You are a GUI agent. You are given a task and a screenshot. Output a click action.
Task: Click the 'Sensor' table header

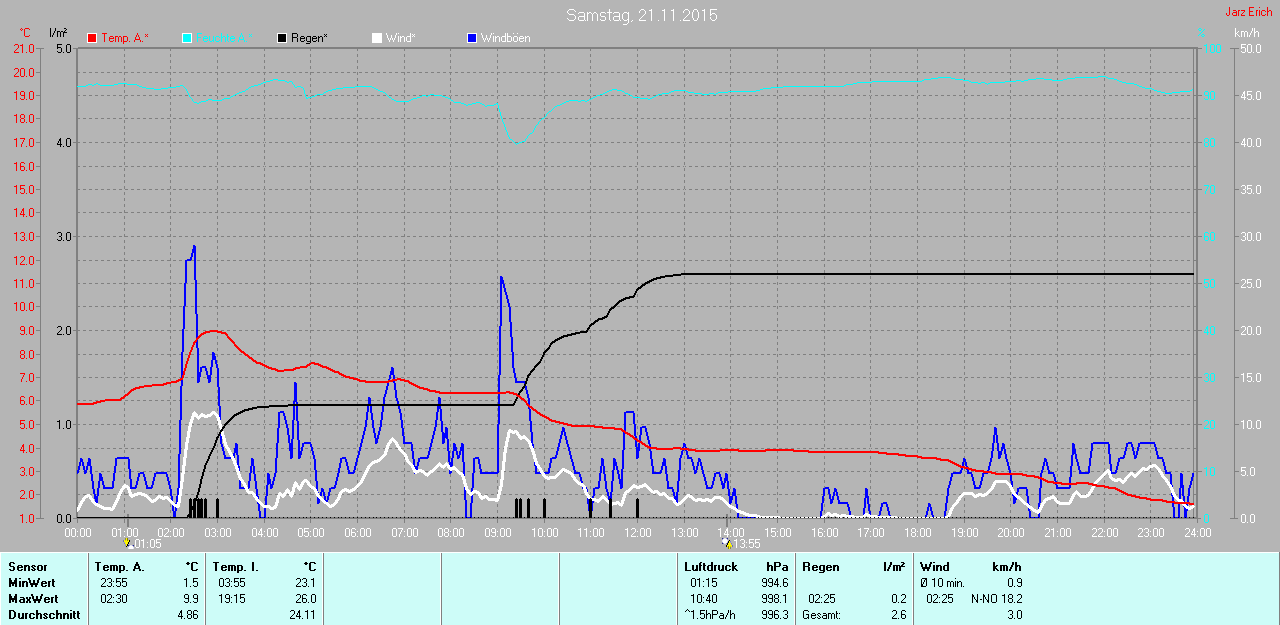coord(27,567)
